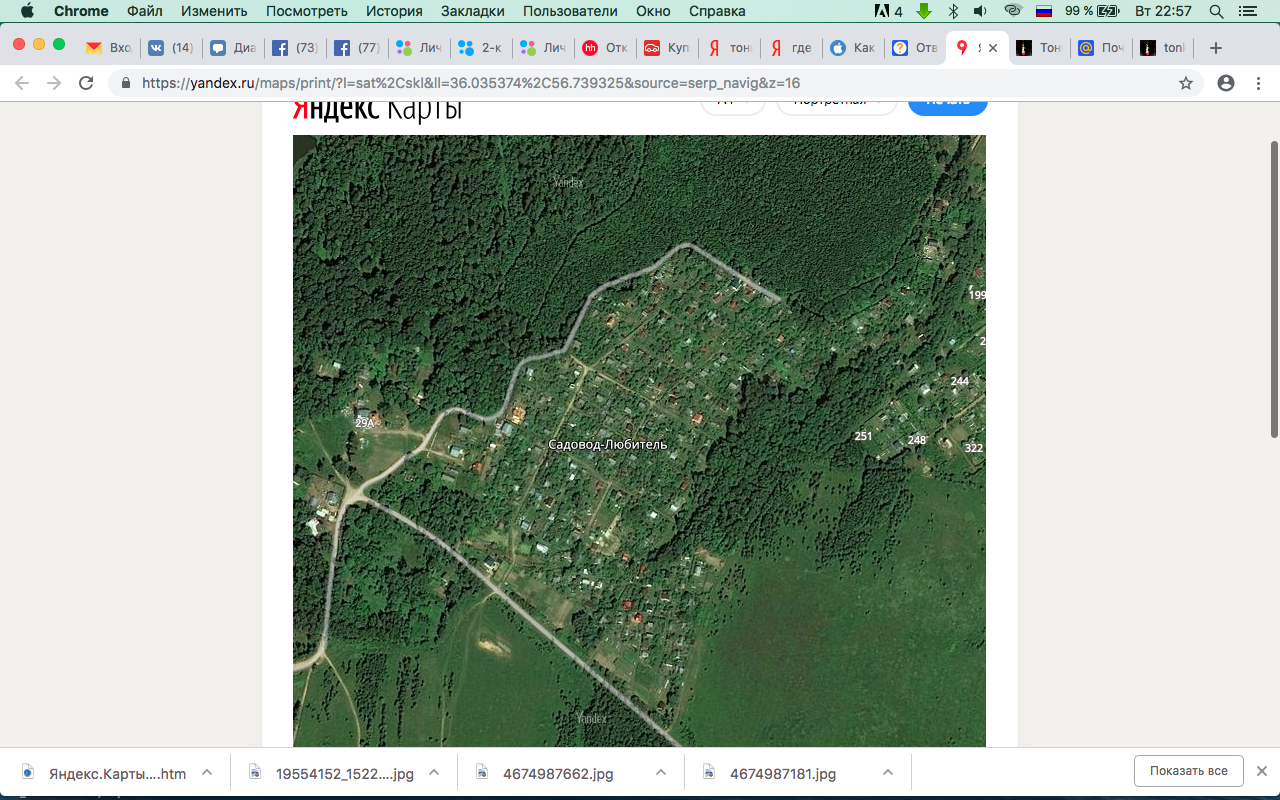Go back to the previous page
This screenshot has width=1280, height=800.
tap(23, 83)
